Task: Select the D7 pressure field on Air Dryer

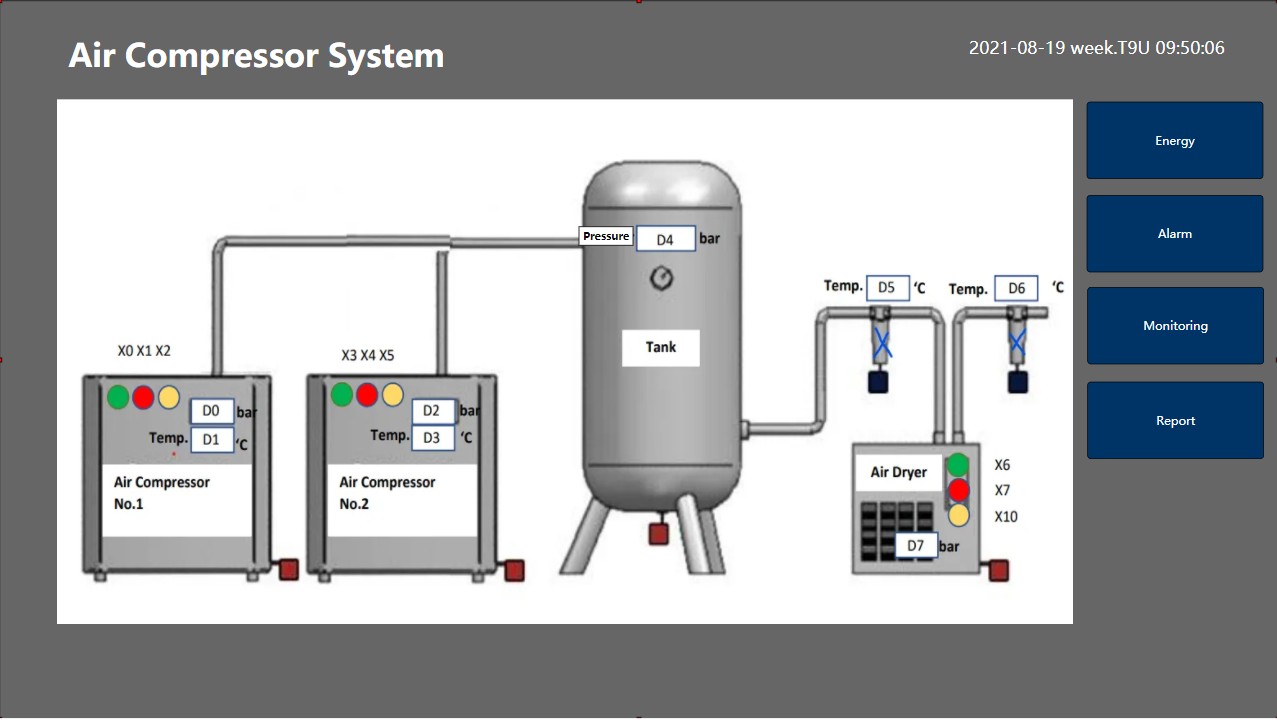Action: (x=915, y=545)
